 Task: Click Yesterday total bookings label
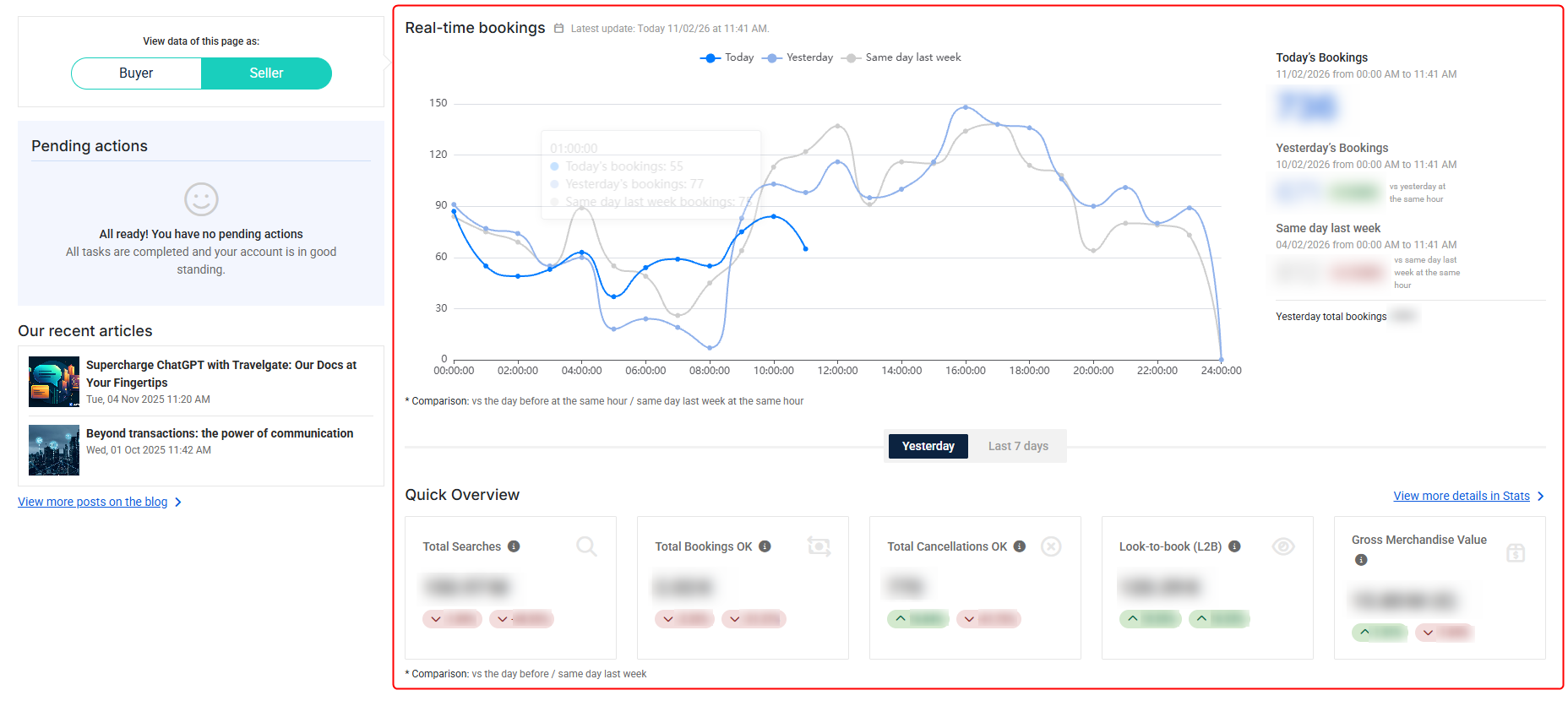[1331, 317]
